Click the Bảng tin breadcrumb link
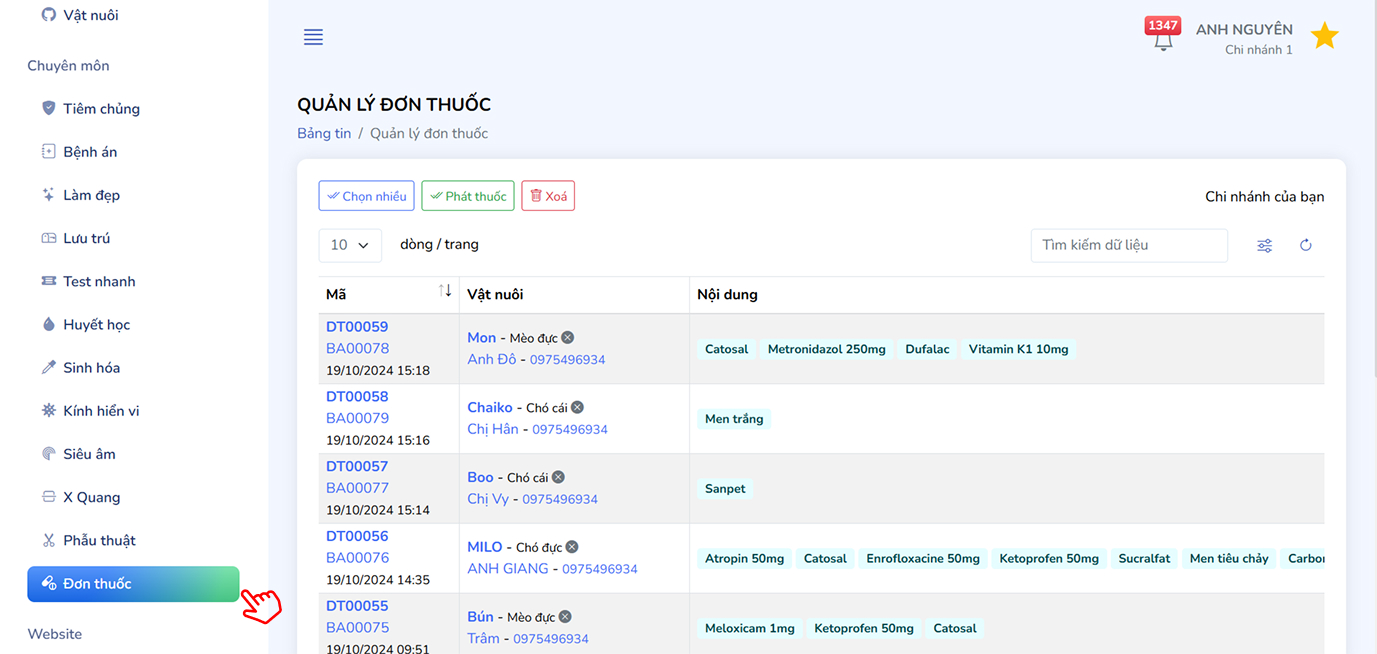This screenshot has width=1377, height=654. 324,133
